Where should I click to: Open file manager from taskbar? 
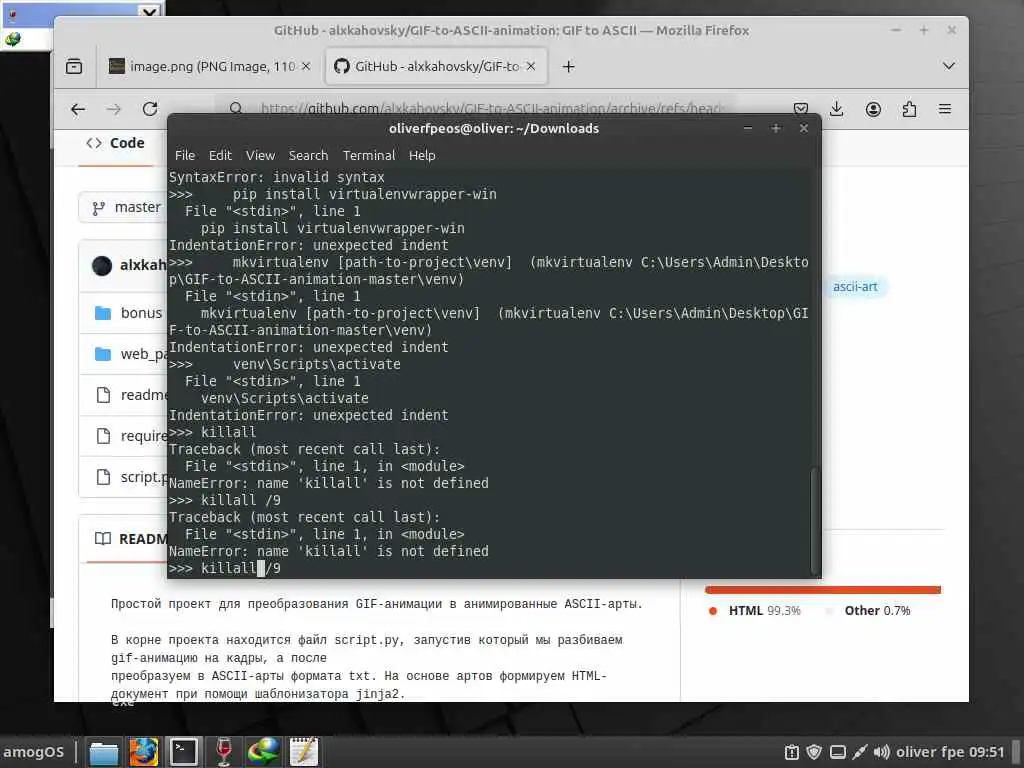[x=104, y=752]
